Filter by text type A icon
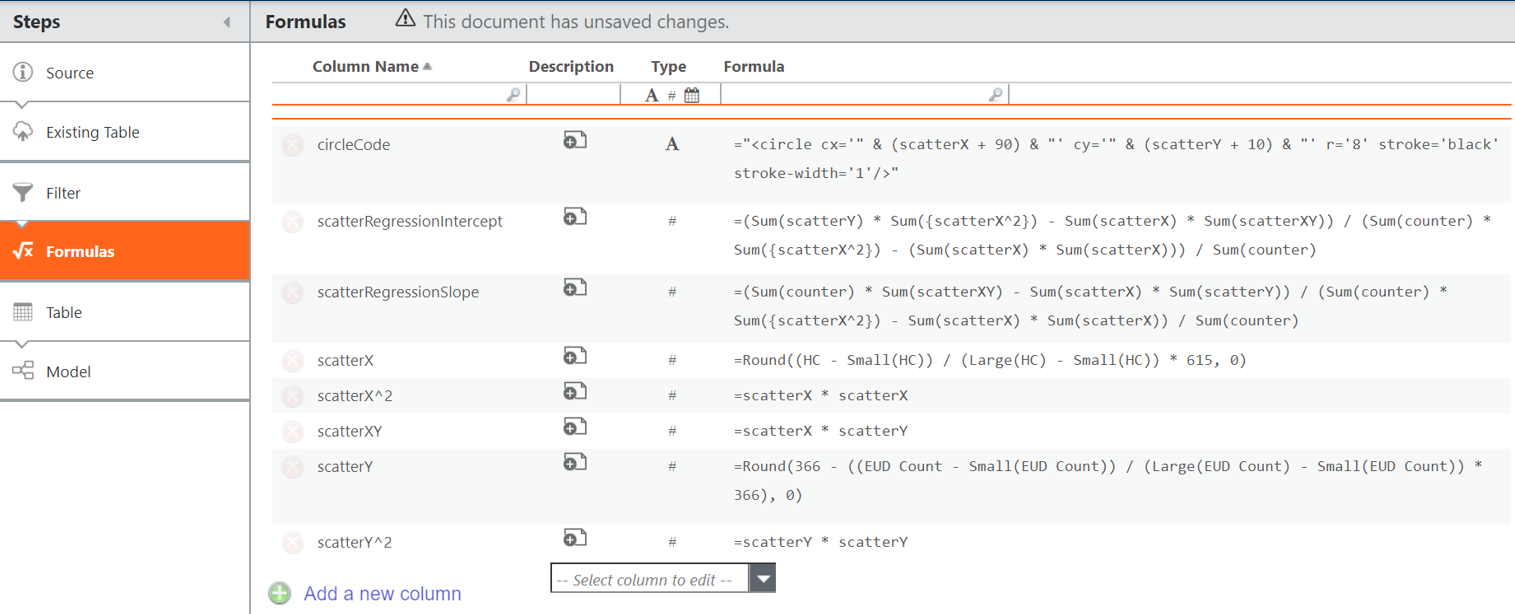Image resolution: width=1515 pixels, height=614 pixels. [652, 95]
